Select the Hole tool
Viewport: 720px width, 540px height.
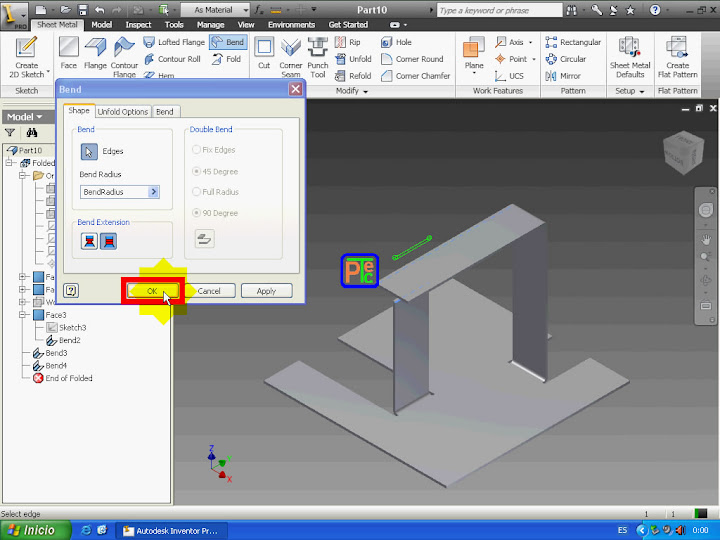tap(396, 42)
